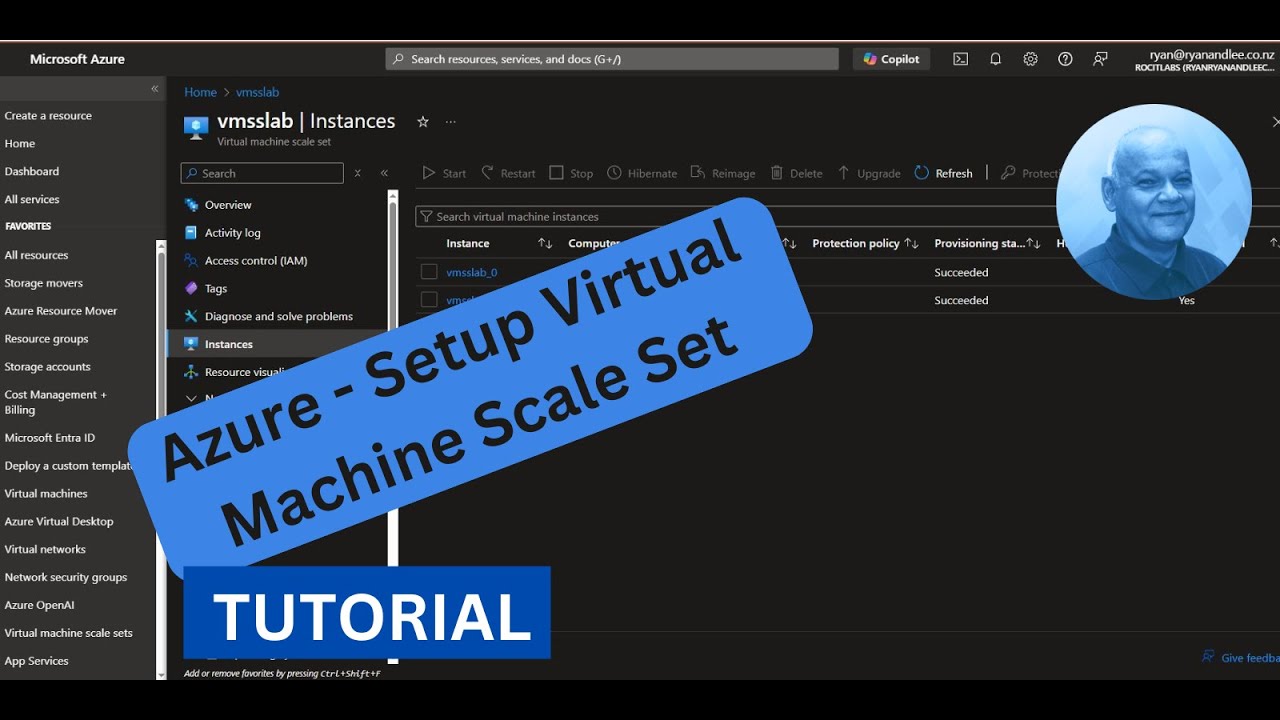Click the Microsoft Azure logo text
This screenshot has height=720, width=1280.
coord(77,59)
